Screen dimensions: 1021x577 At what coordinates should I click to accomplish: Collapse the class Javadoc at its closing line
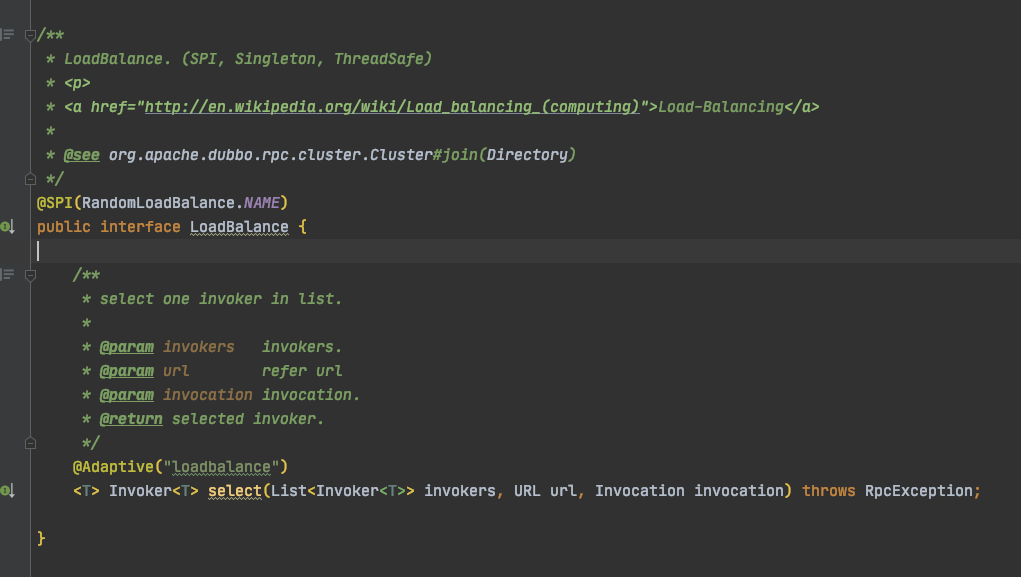30,178
